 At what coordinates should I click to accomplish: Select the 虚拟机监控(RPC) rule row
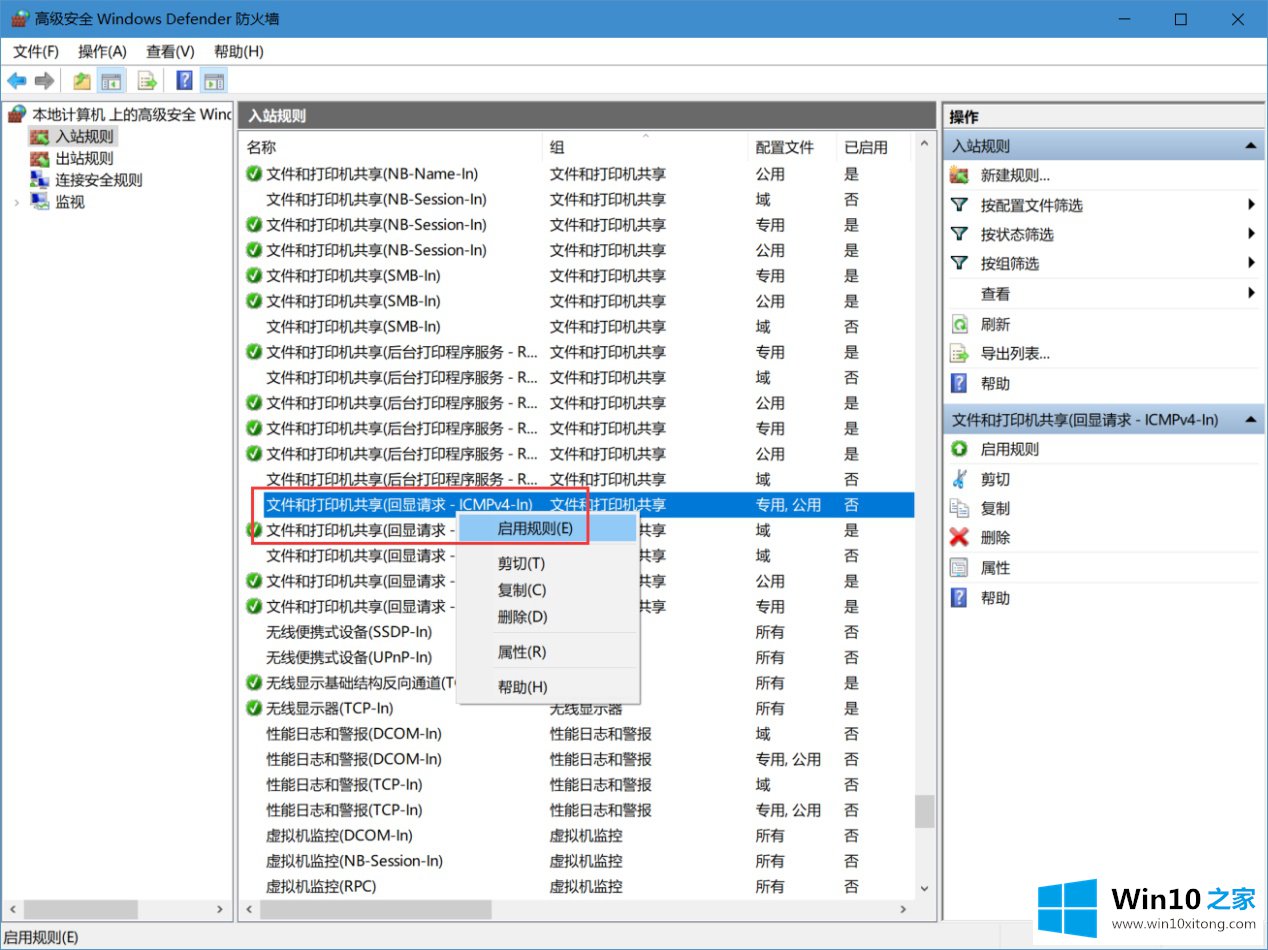578,886
